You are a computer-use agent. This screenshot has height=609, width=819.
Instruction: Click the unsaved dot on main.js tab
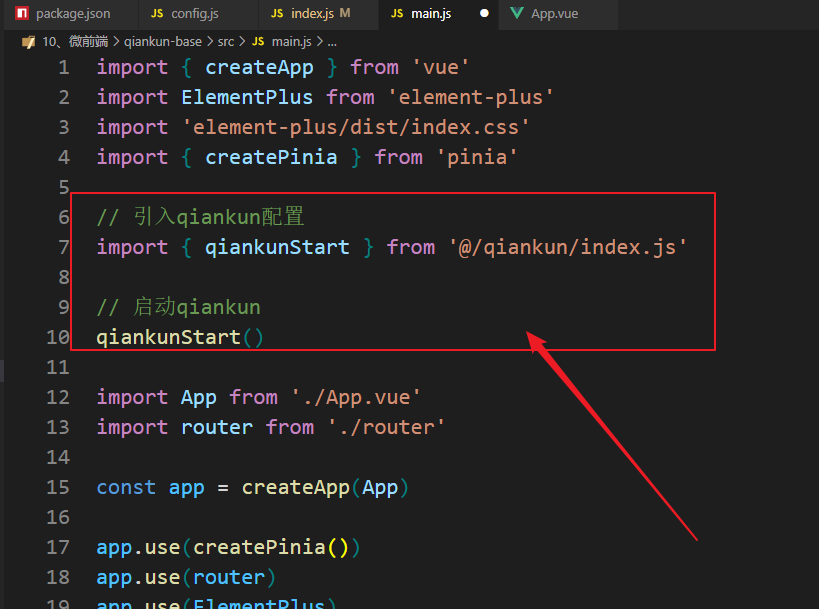(x=485, y=14)
